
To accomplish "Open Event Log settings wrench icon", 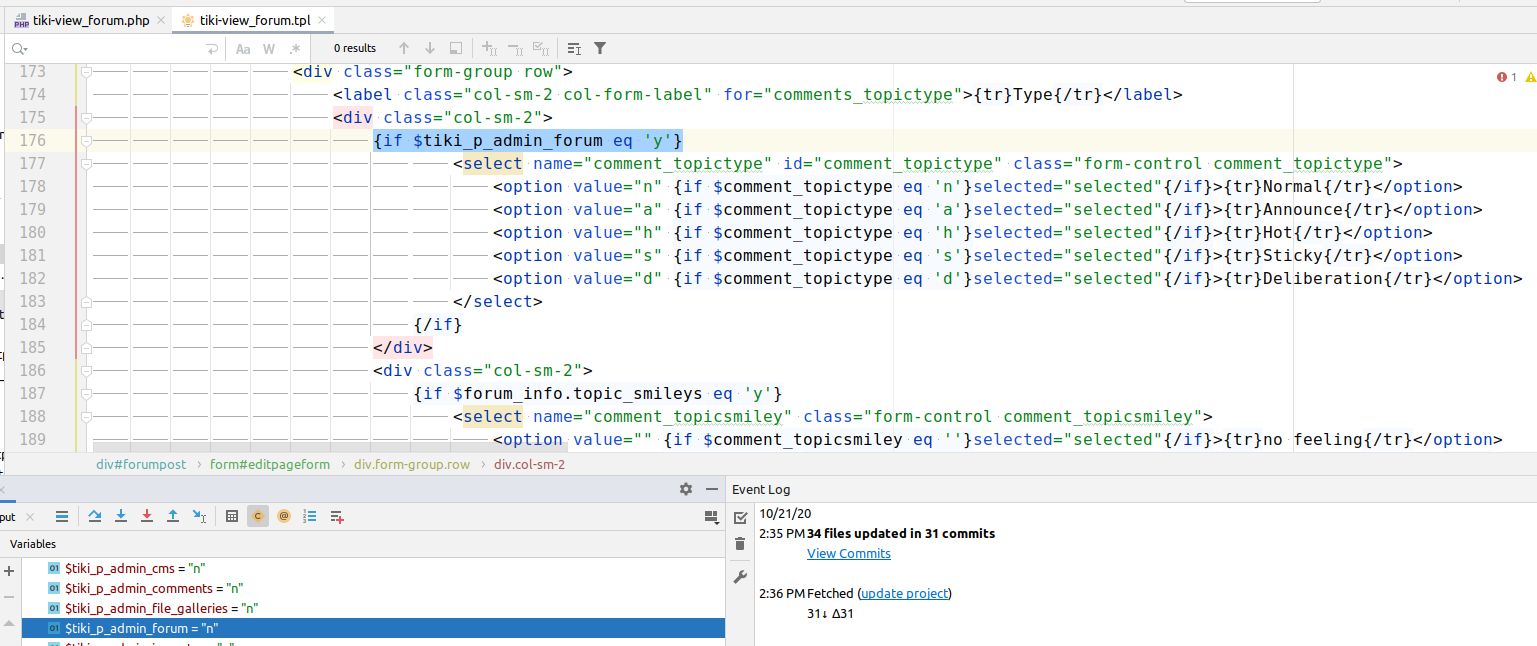I will tap(740, 577).
